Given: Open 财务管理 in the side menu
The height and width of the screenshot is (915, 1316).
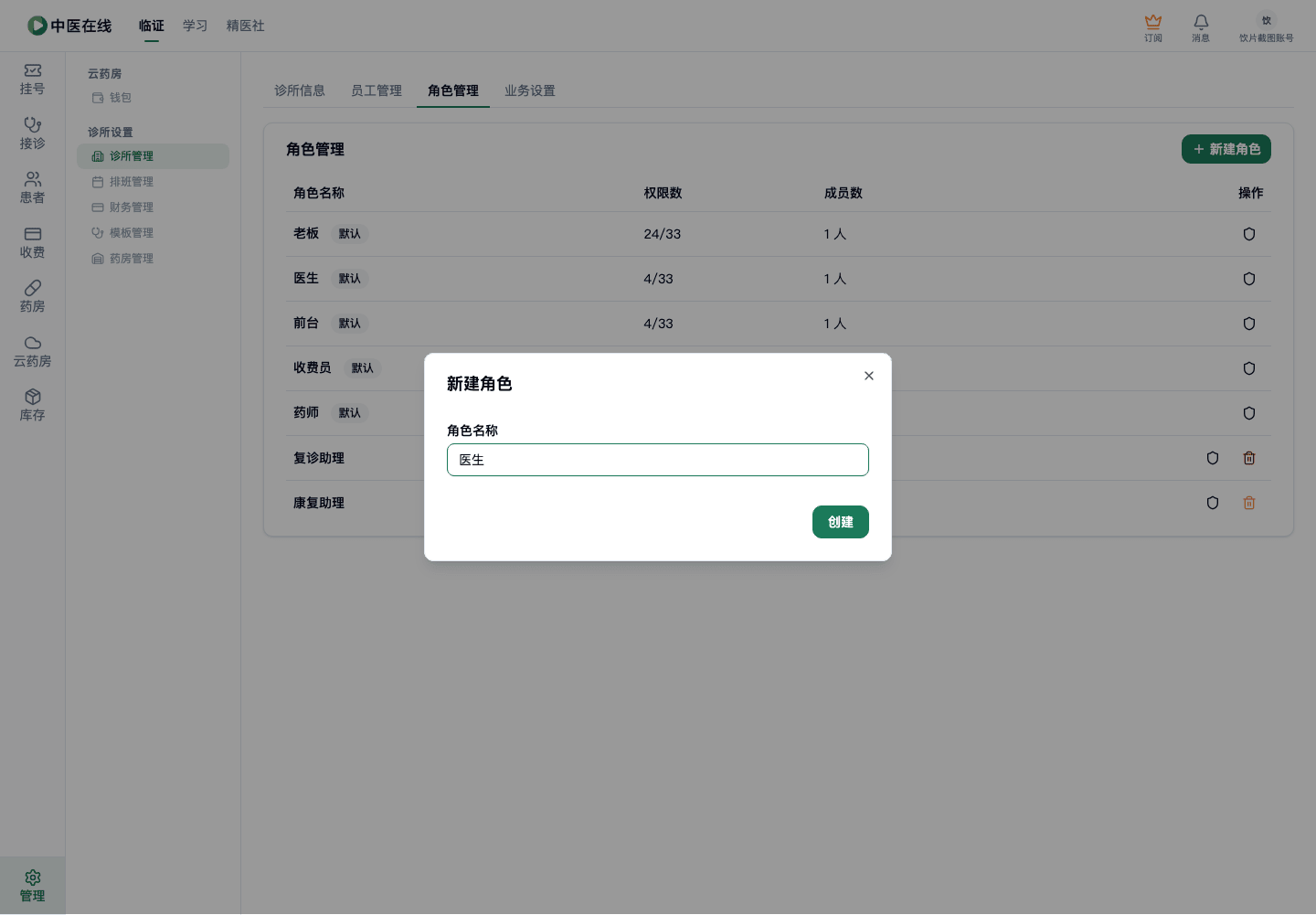Looking at the screenshot, I should (153, 207).
